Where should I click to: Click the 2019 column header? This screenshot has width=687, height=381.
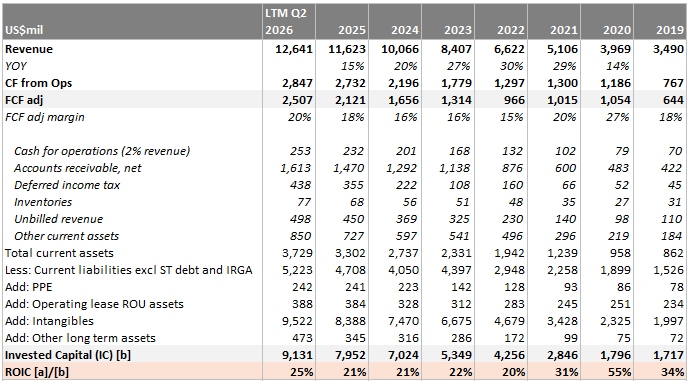click(670, 30)
